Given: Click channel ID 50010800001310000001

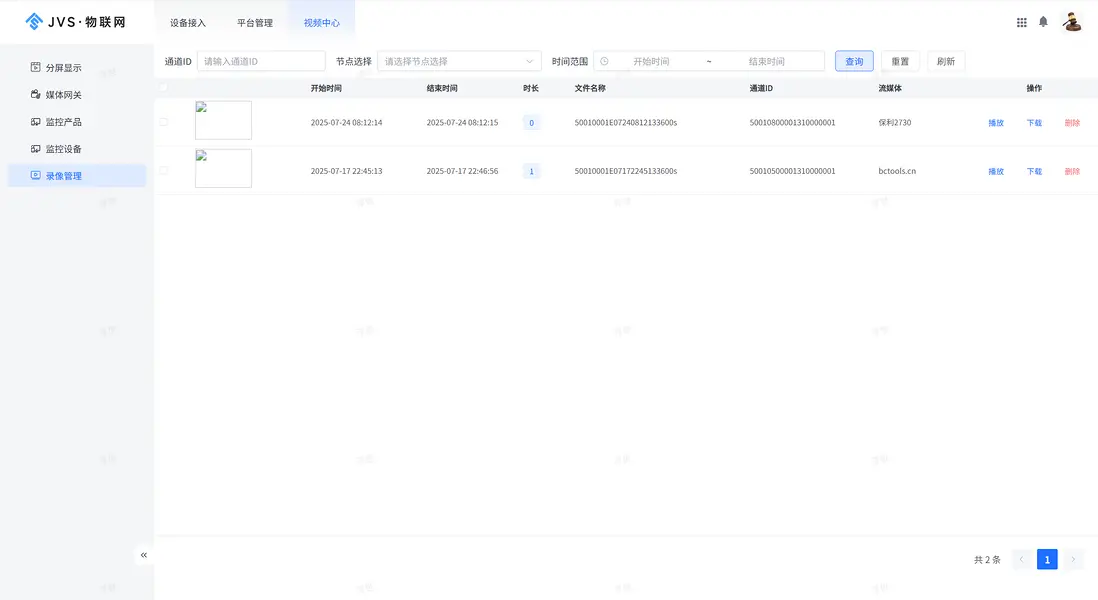Looking at the screenshot, I should point(793,123).
